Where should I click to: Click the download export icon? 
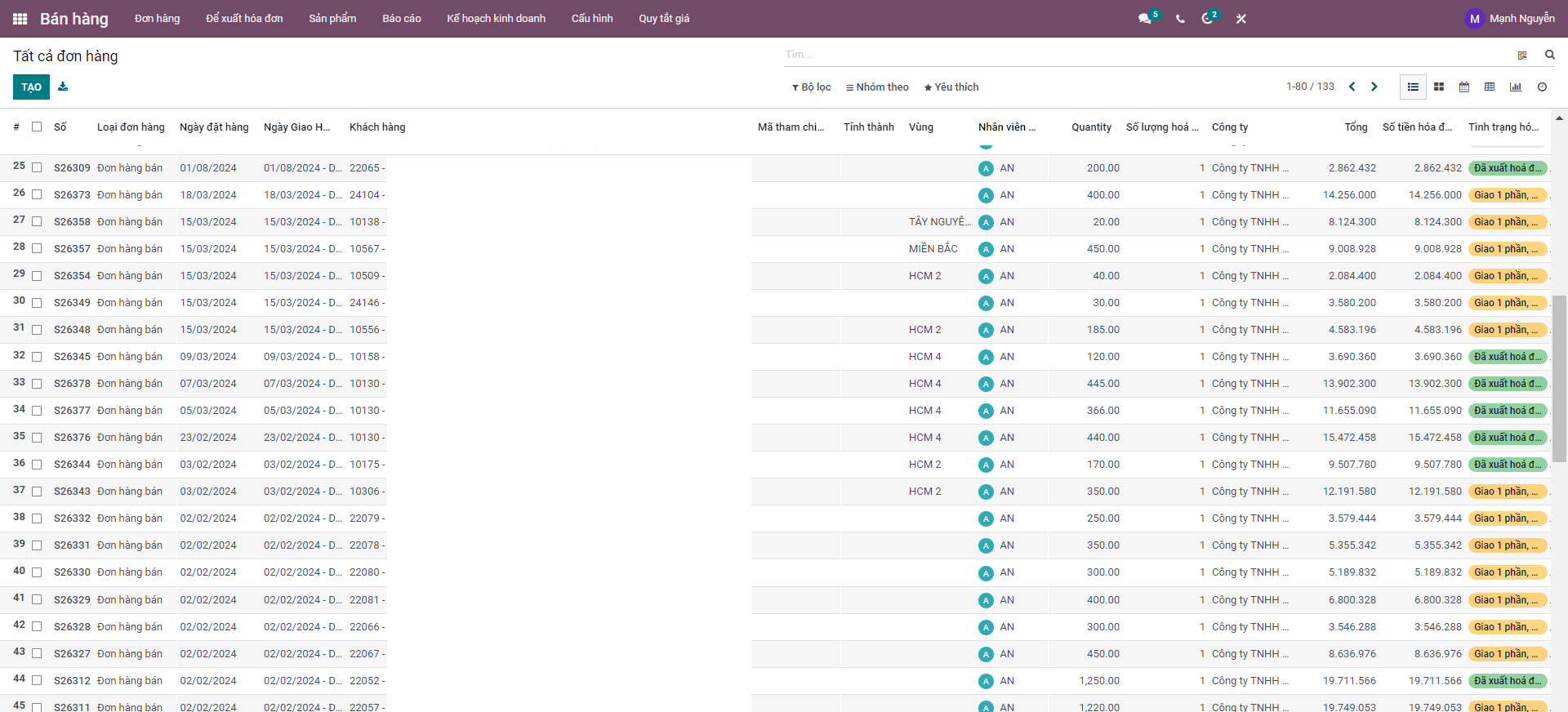click(63, 87)
